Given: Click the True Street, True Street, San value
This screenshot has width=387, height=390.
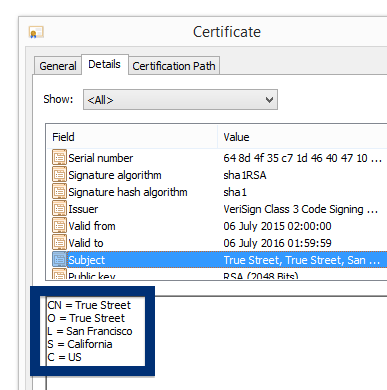Looking at the screenshot, I should click(x=302, y=260).
